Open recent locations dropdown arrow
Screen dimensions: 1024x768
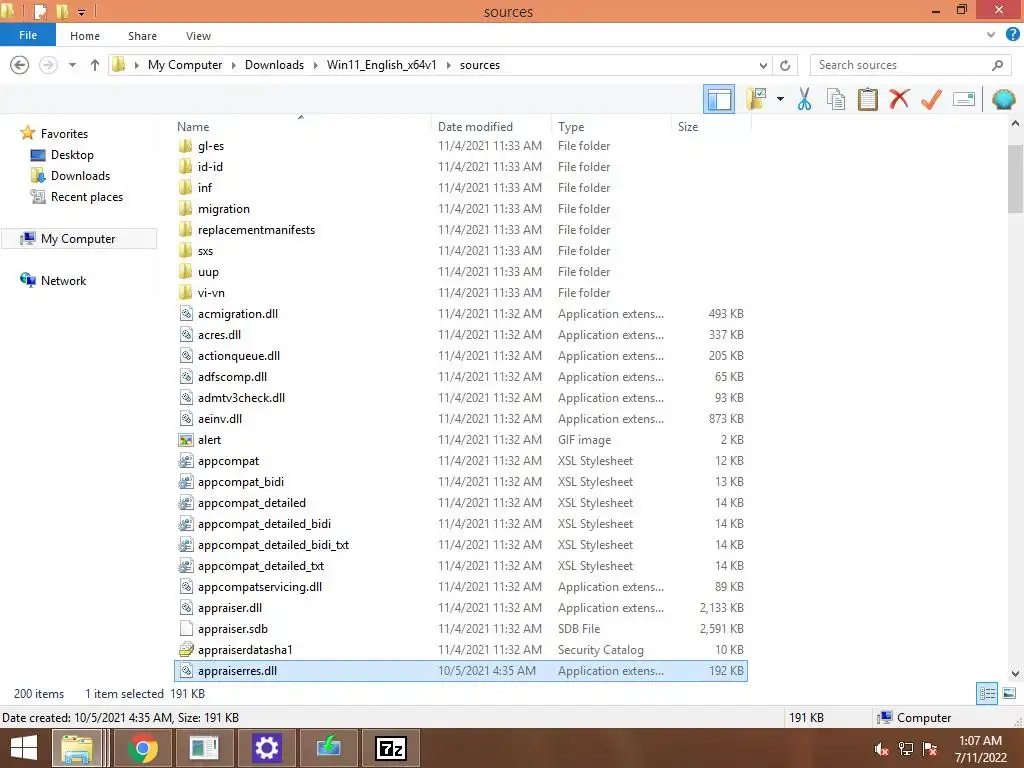(x=72, y=65)
